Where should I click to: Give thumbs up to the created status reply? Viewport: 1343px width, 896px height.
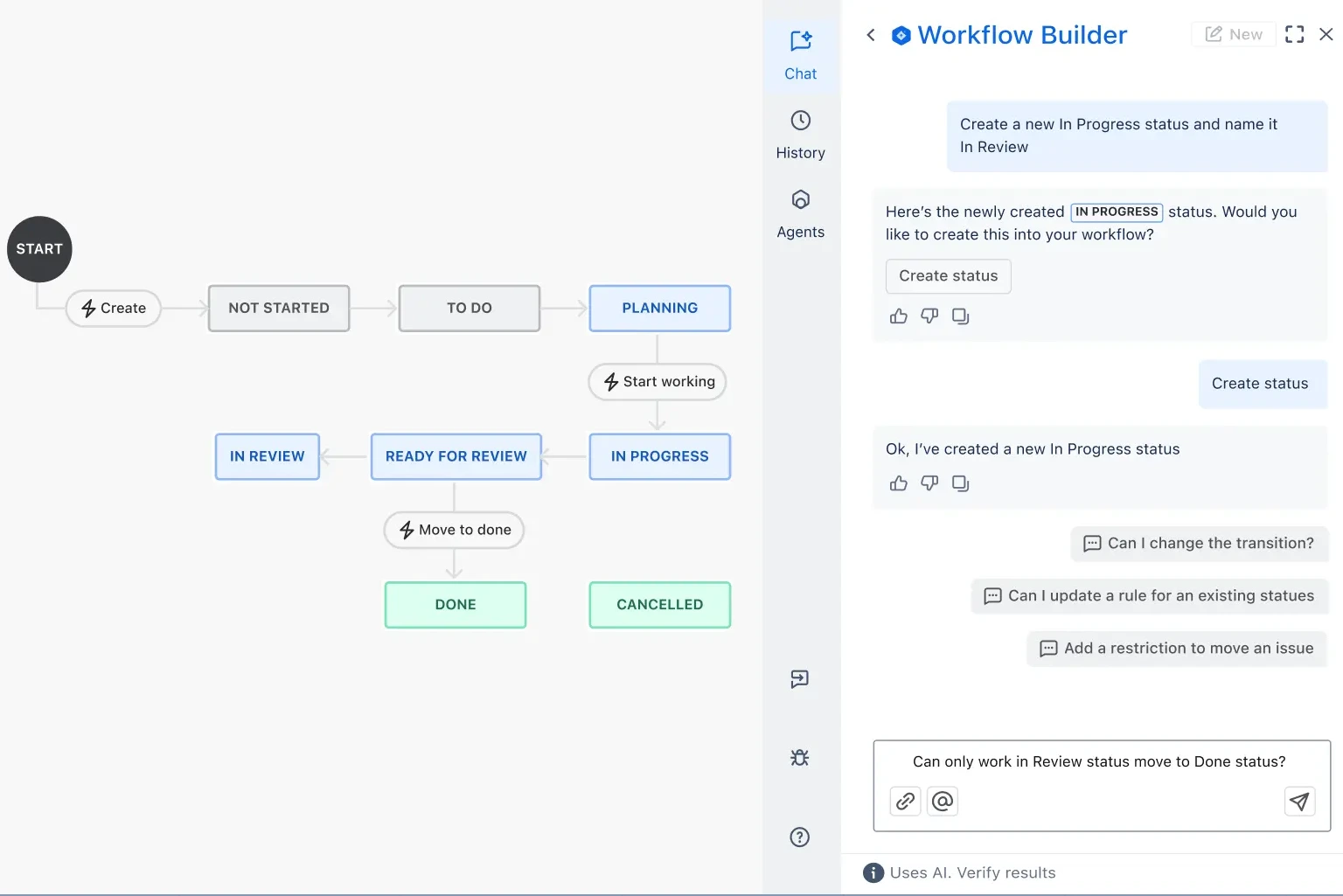(x=898, y=483)
